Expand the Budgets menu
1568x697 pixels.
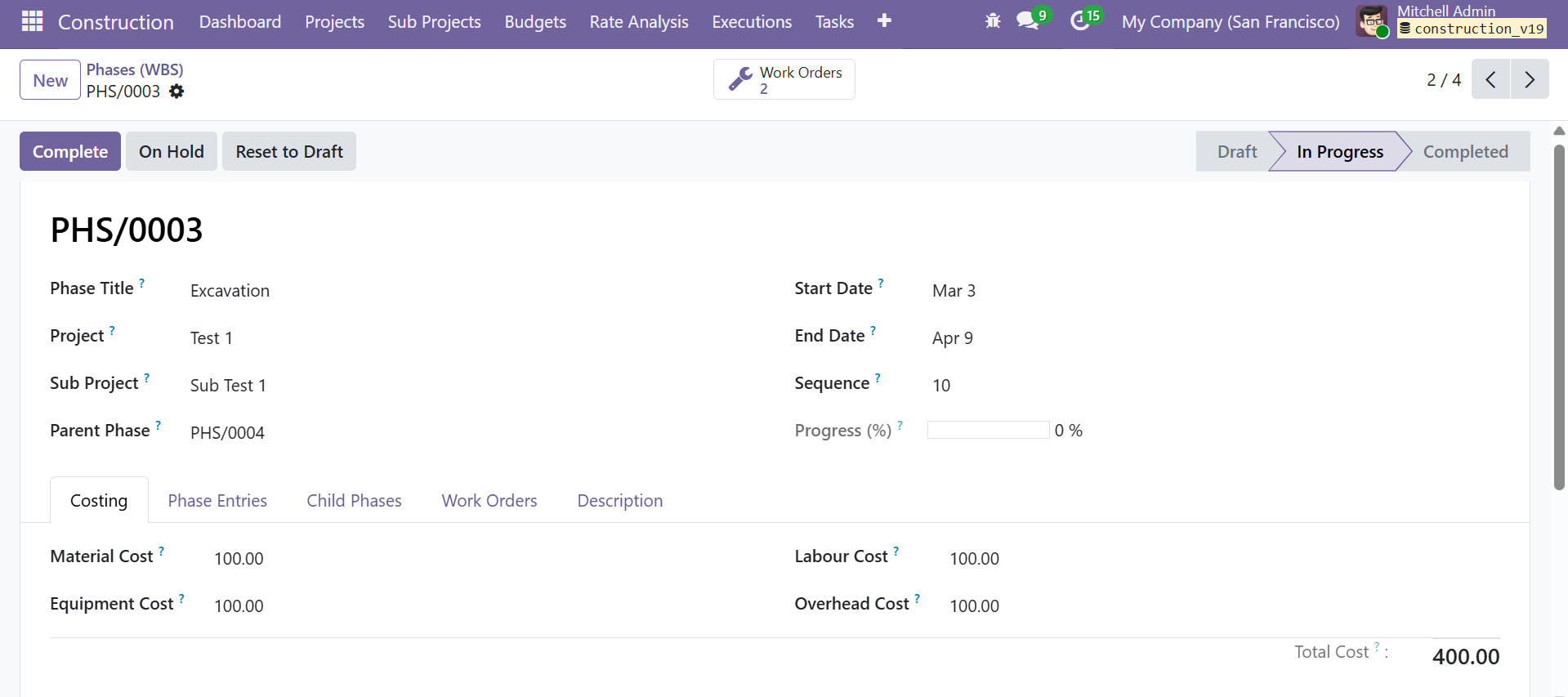(x=534, y=22)
